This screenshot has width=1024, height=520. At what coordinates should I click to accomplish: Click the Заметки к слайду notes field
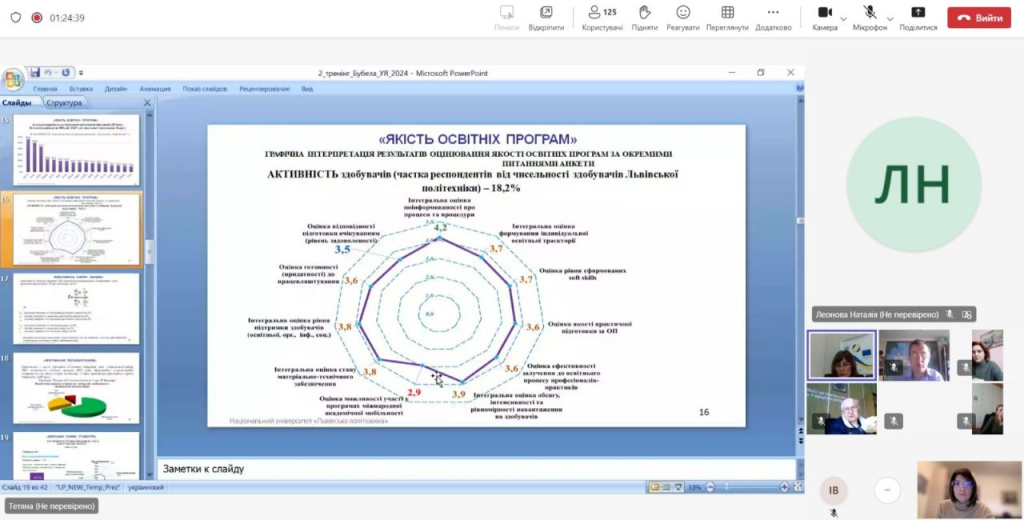tap(477, 468)
